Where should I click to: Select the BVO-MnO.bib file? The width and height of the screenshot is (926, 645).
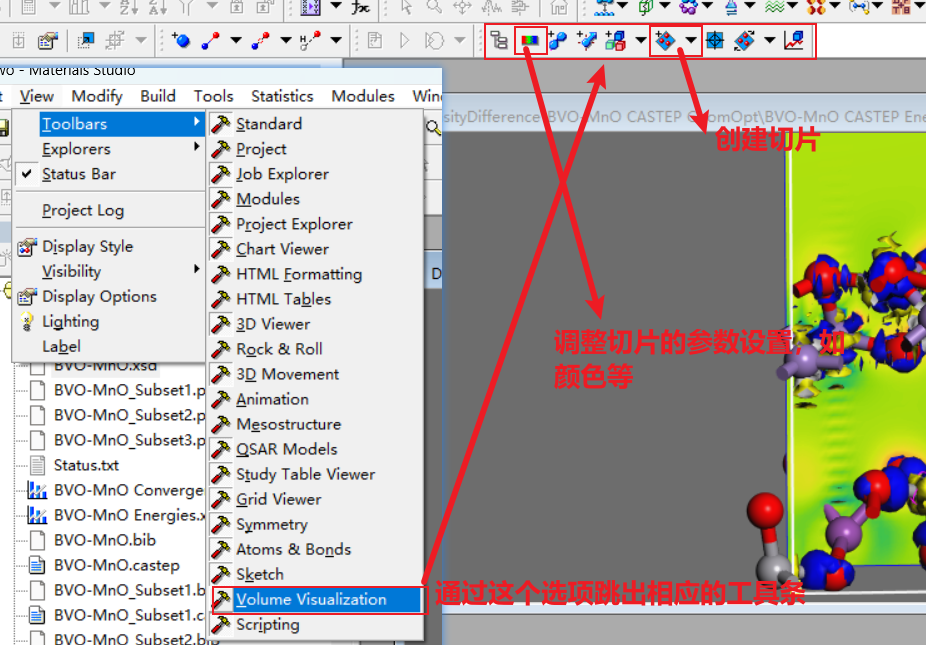tap(105, 540)
